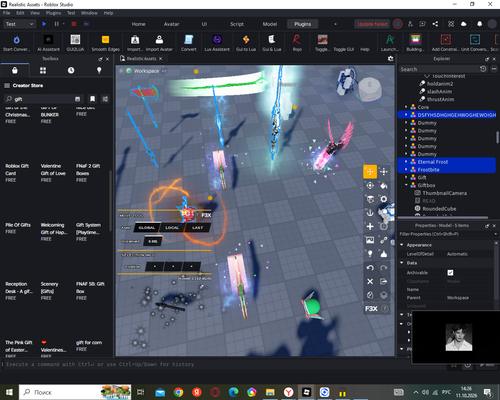This screenshot has height=400, width=500.
Task: Open the Unit Conversion plugin
Action: 475,43
